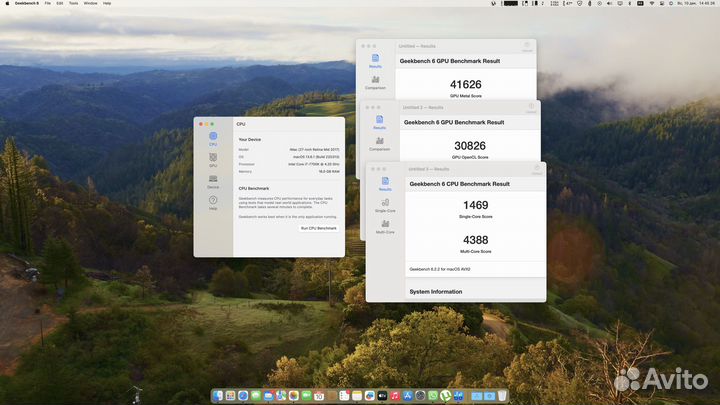Click the Run CPU Benchmark button
720x405 pixels.
(319, 228)
